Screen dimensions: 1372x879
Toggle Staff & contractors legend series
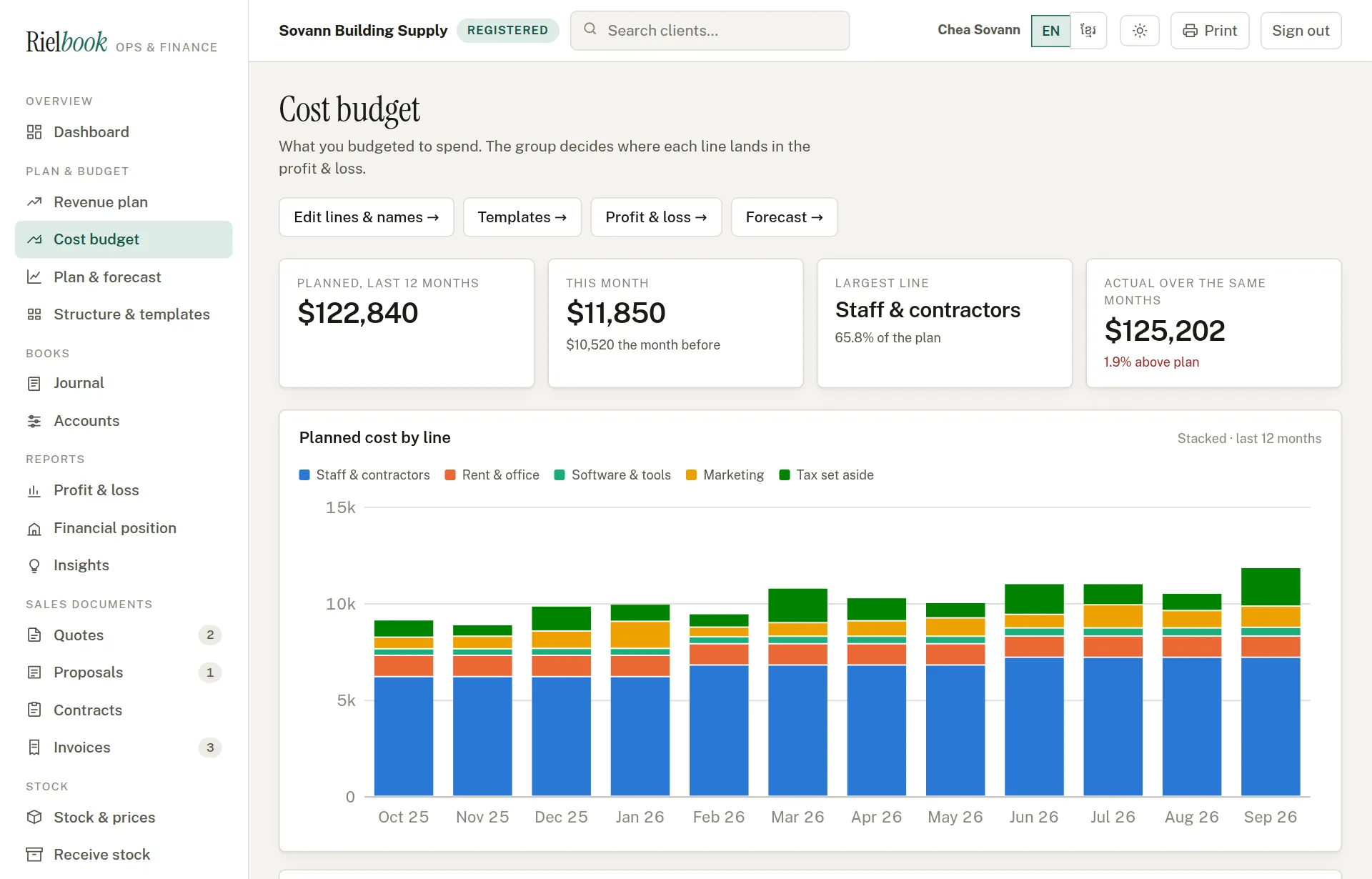click(364, 475)
